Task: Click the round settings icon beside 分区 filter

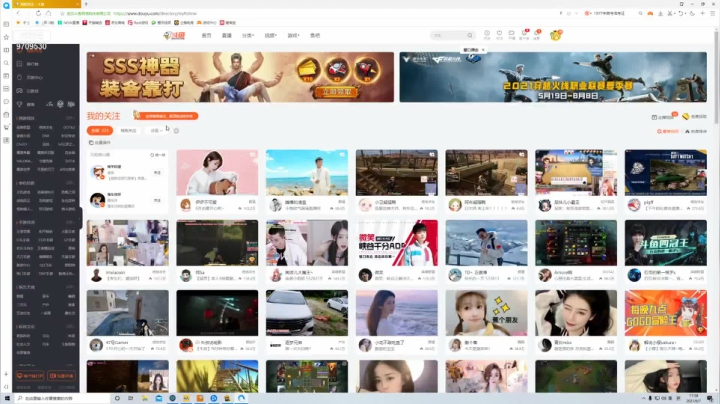Action: [176, 131]
